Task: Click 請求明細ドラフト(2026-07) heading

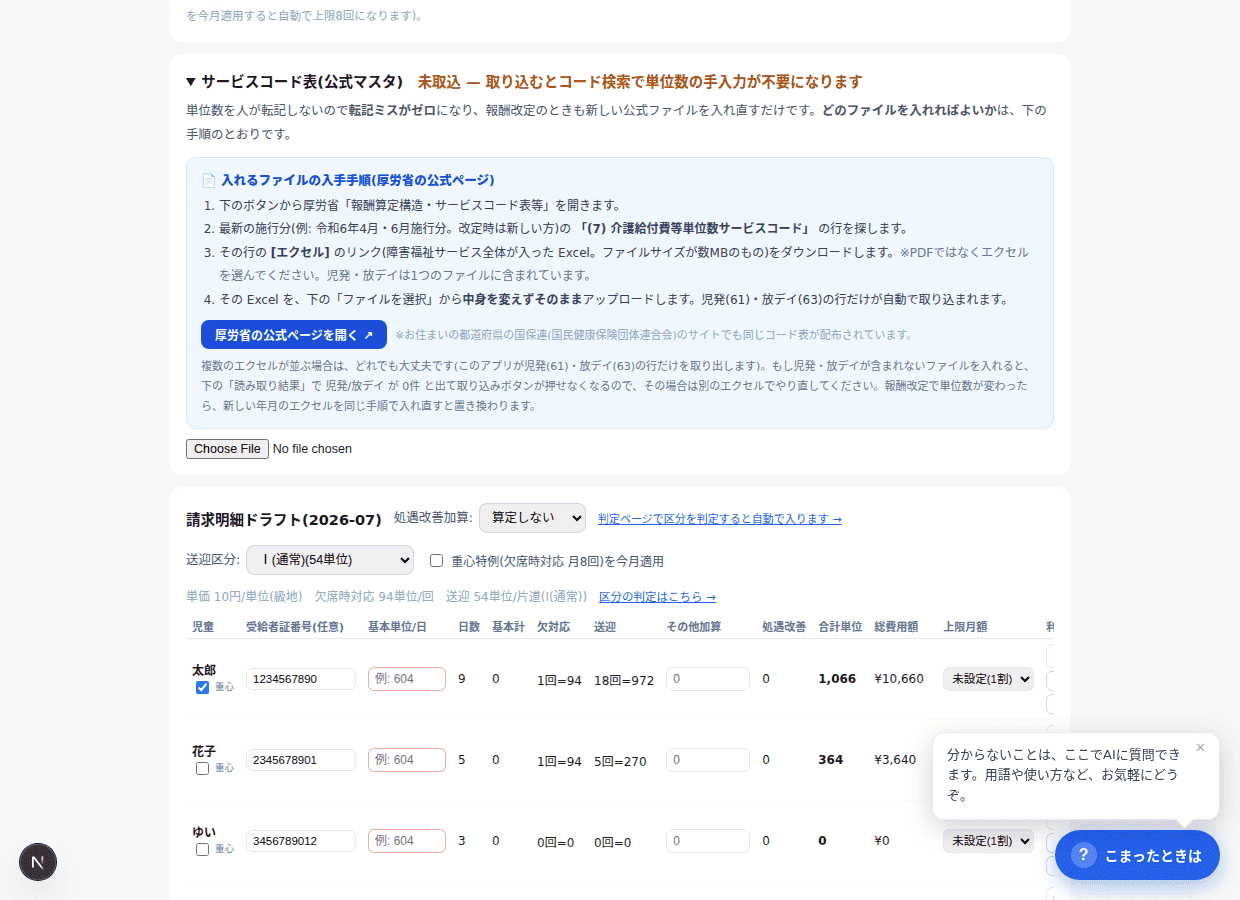Action: 284,520
